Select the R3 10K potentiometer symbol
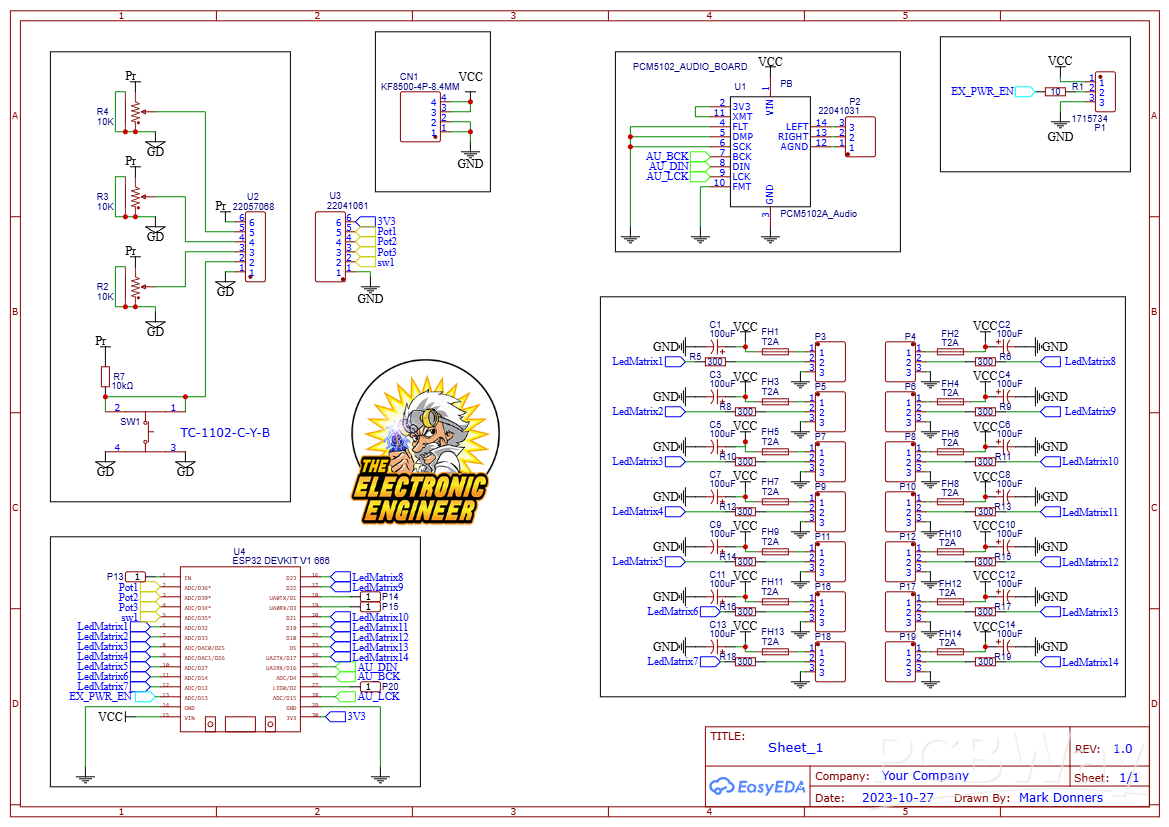This screenshot has width=1169, height=827. pyautogui.click(x=134, y=197)
